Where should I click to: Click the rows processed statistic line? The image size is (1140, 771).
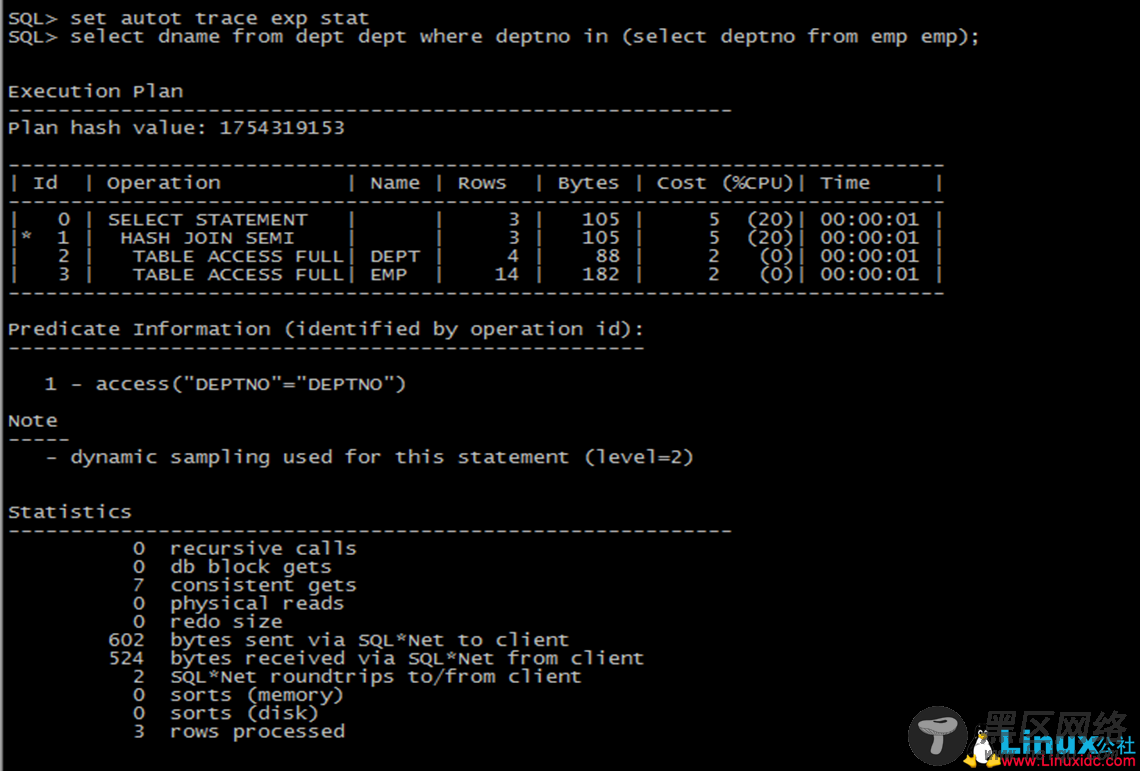257,731
